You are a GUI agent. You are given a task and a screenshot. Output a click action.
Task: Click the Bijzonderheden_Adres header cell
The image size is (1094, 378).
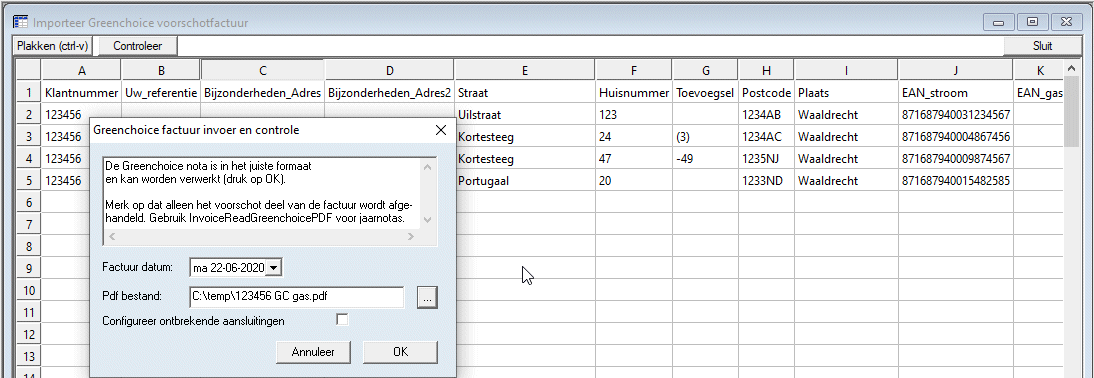tap(262, 92)
